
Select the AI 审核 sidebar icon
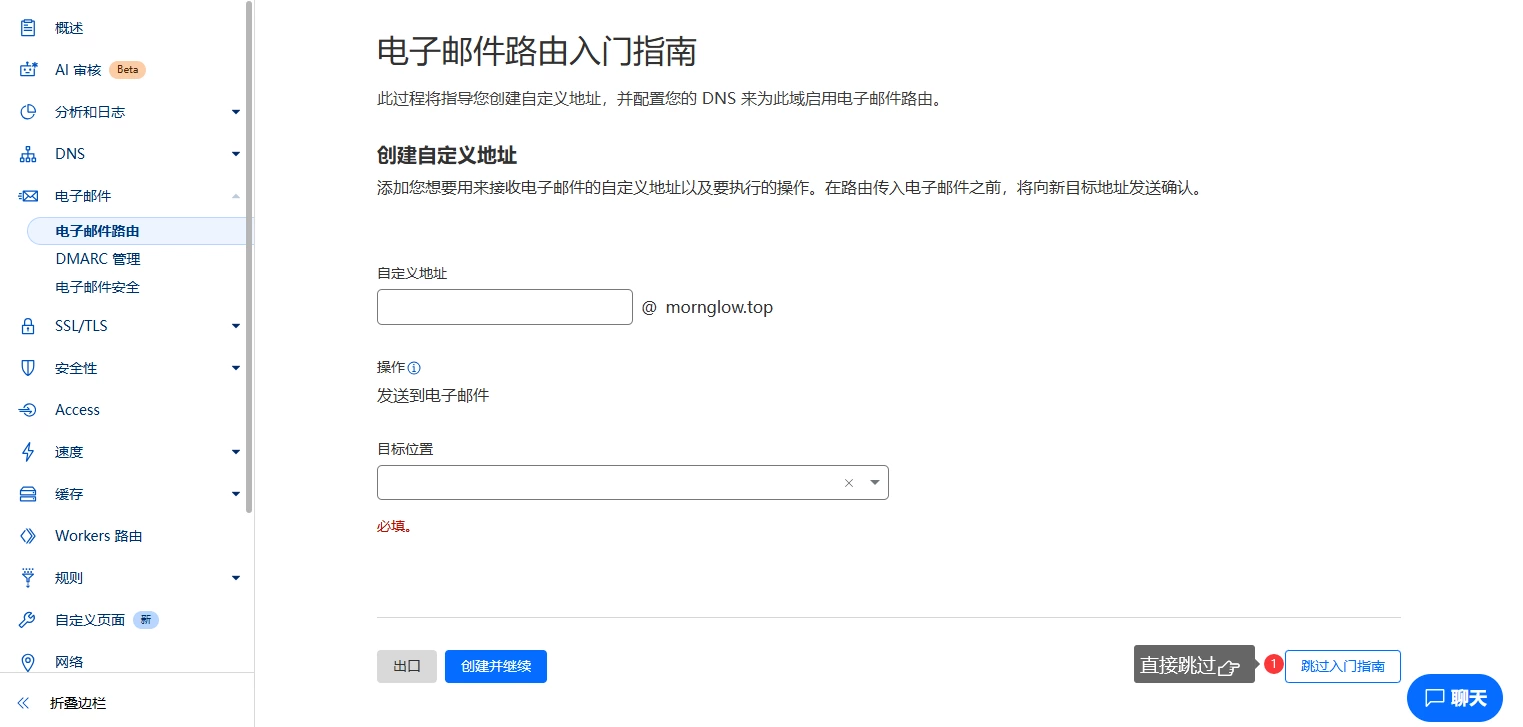pos(29,69)
